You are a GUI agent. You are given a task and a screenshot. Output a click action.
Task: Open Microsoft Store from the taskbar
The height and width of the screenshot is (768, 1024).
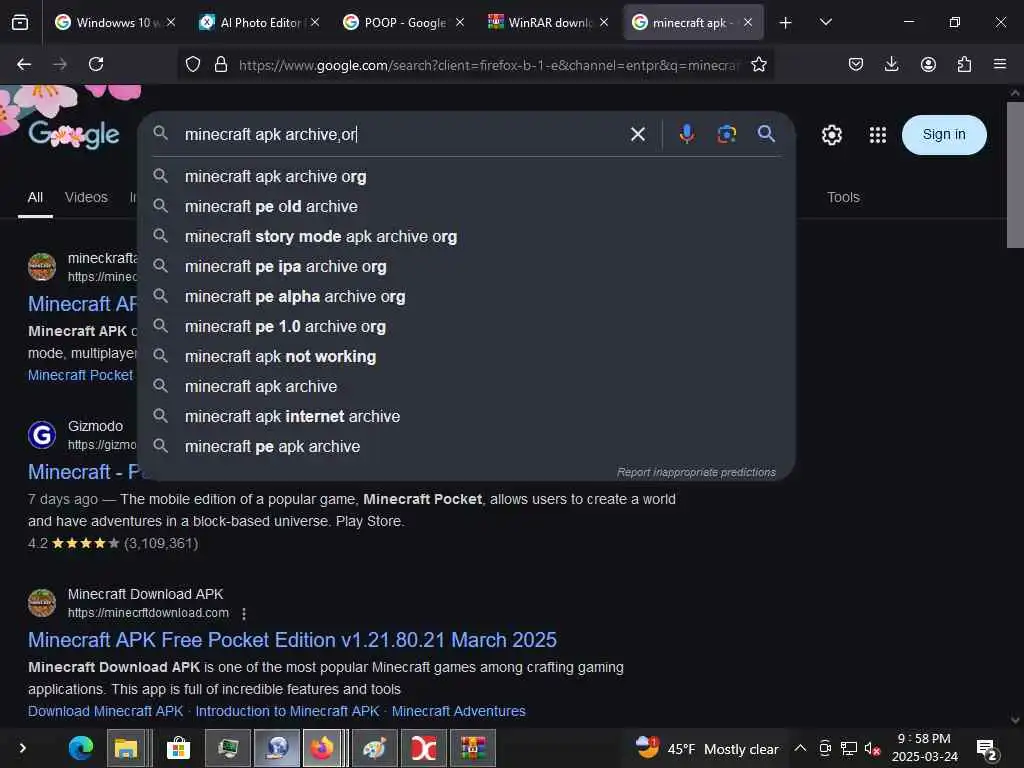[x=178, y=748]
